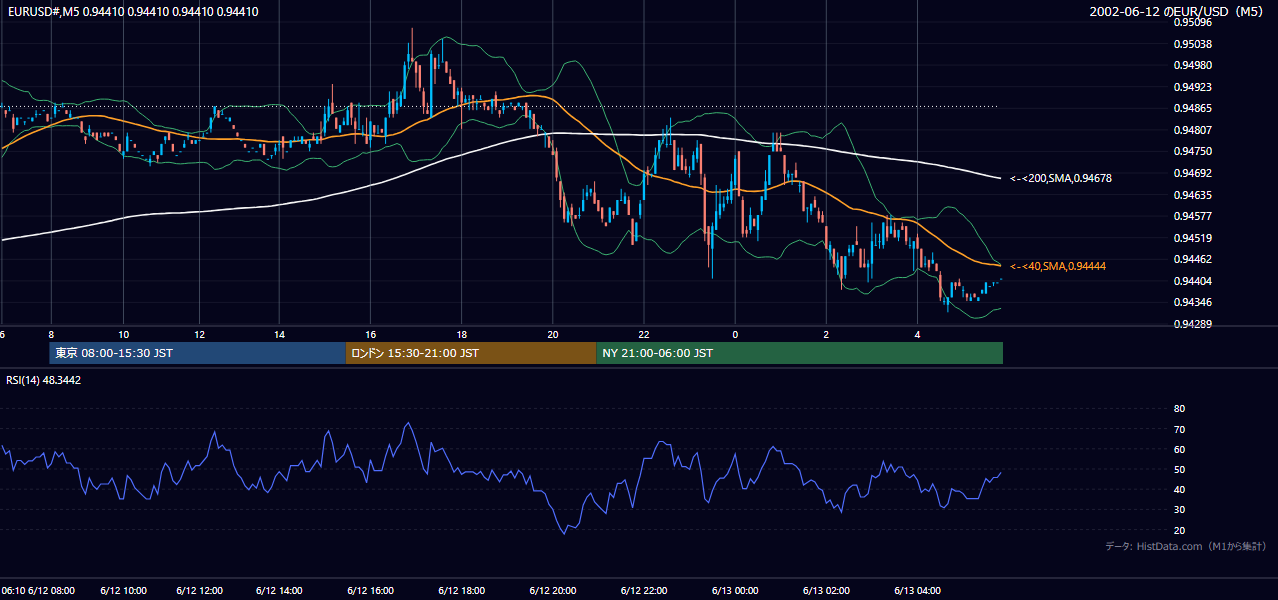Click hour label 0 under the price chart
This screenshot has width=1278, height=600.
[x=735, y=334]
